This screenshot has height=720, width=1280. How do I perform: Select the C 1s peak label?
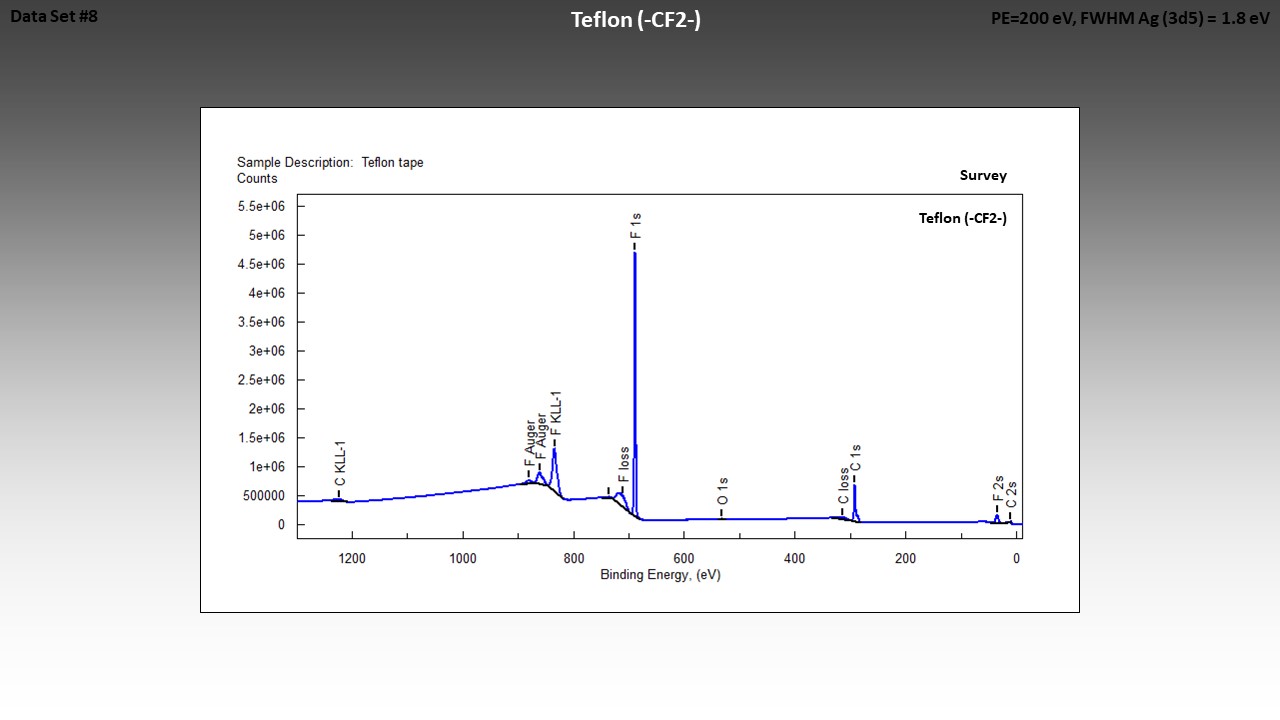856,459
